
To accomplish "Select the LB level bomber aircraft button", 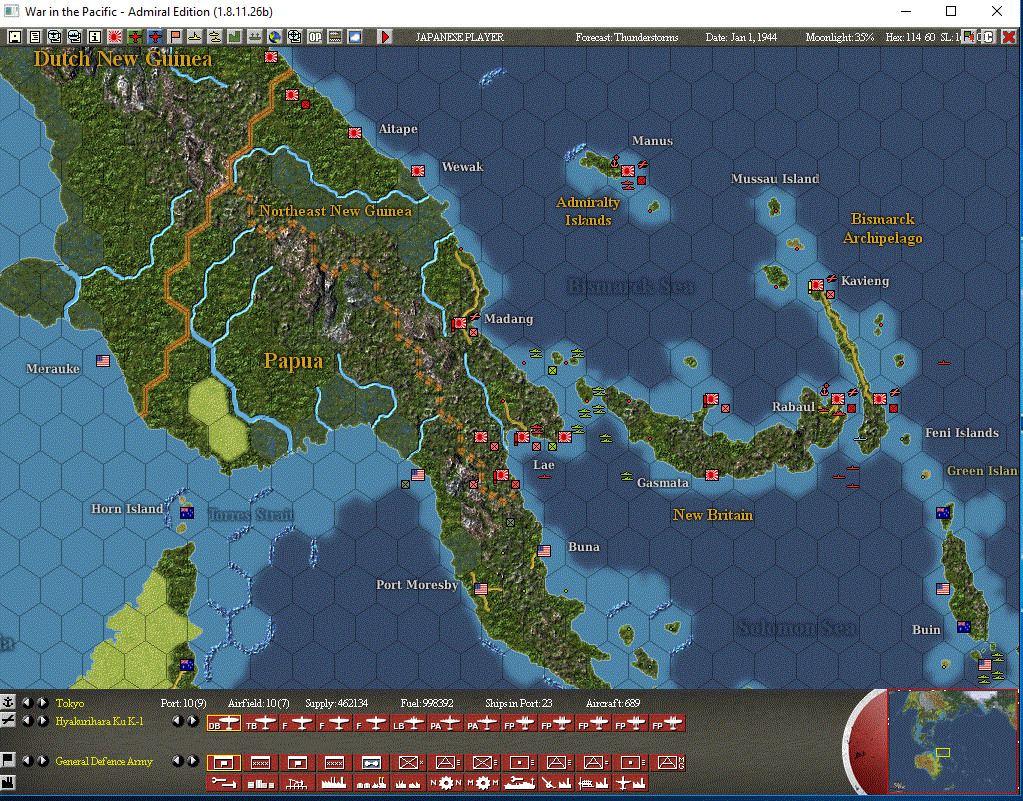I will click(408, 723).
